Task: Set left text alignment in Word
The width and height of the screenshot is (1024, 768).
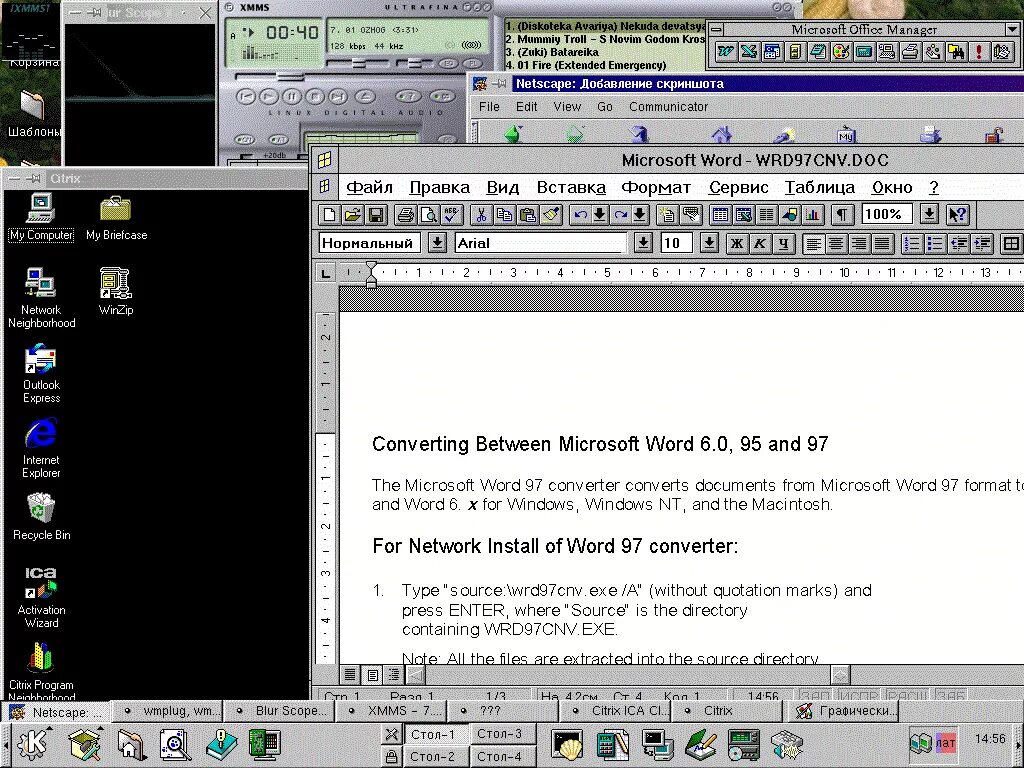Action: (x=813, y=244)
